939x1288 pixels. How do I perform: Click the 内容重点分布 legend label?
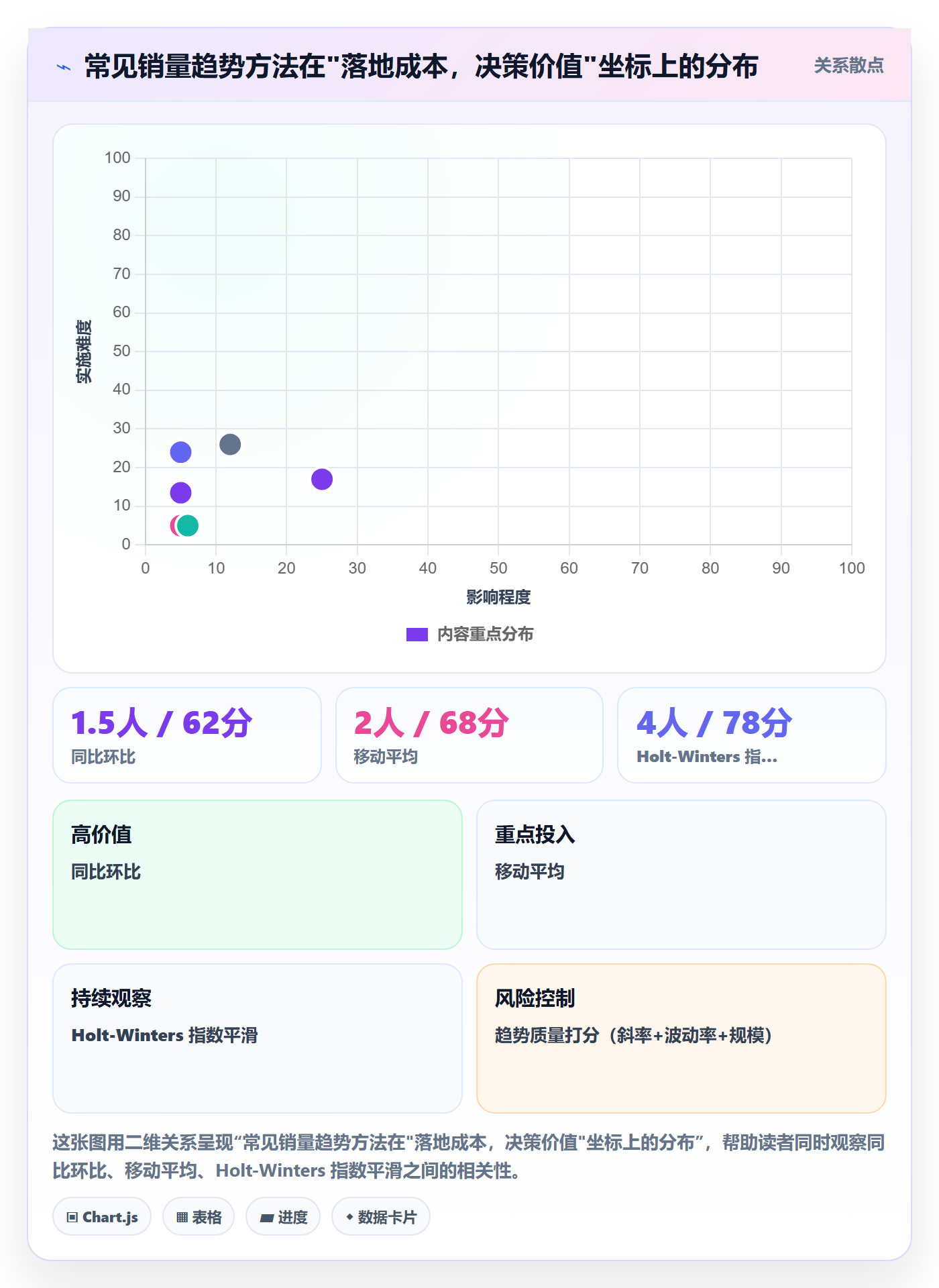pos(485,635)
